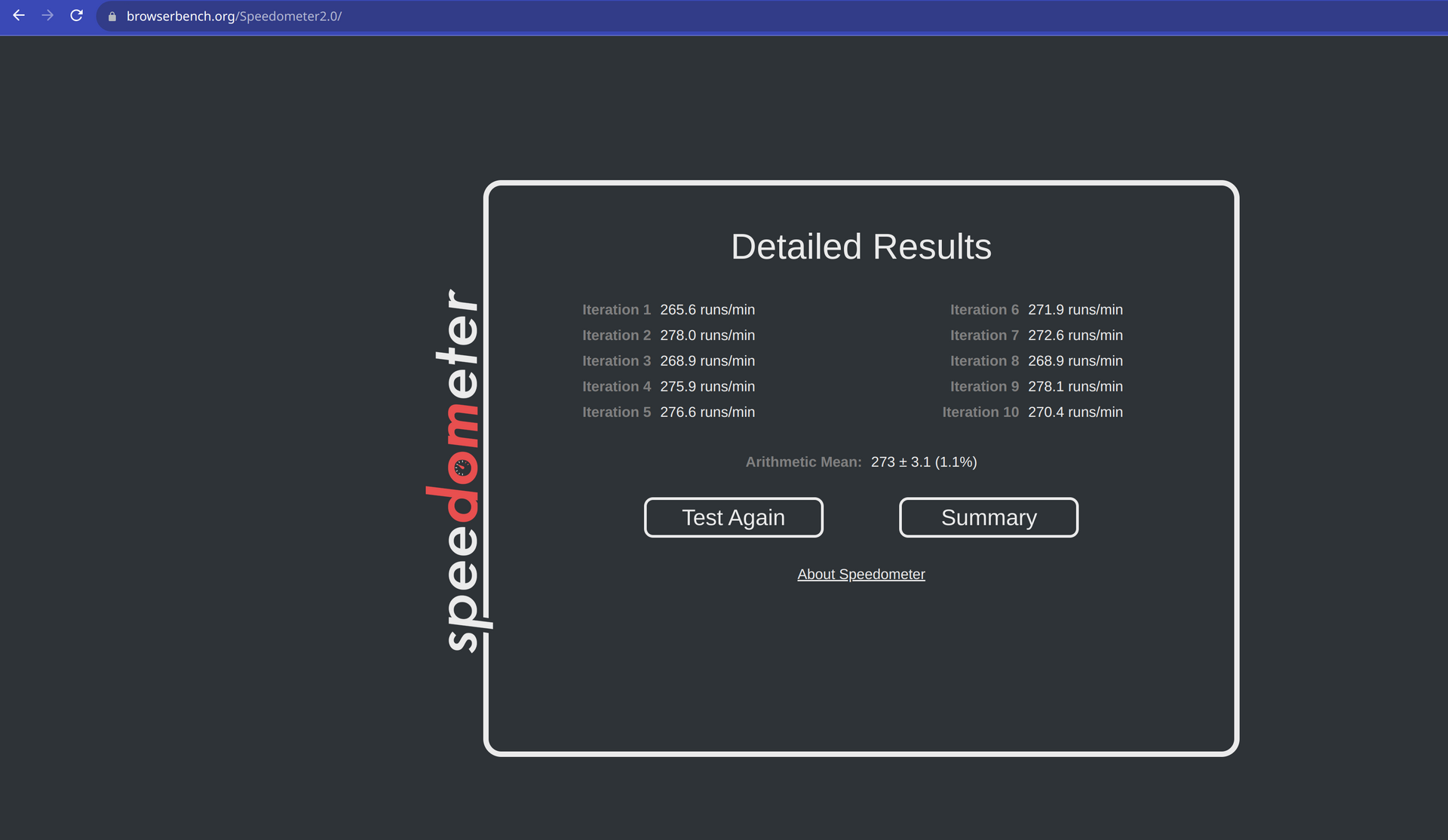This screenshot has width=1448, height=840.
Task: Click the Iteration 4 label
Action: (x=616, y=387)
